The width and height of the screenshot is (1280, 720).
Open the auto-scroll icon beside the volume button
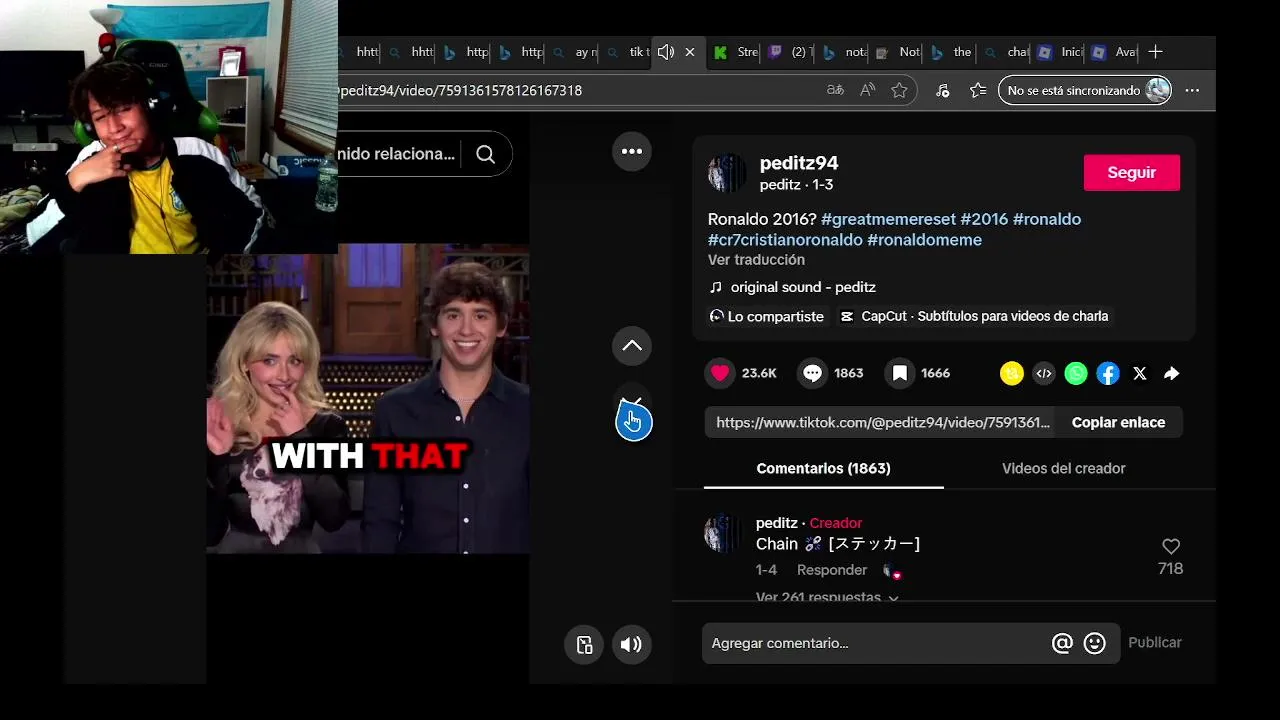tap(584, 644)
